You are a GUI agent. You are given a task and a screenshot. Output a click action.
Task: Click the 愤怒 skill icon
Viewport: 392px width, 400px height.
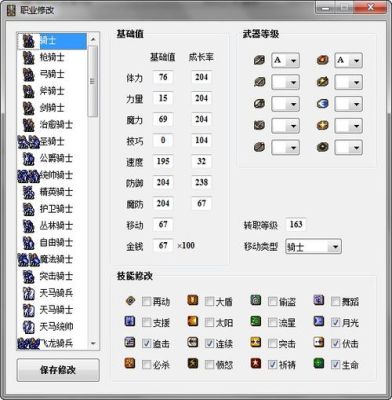[x=193, y=364]
